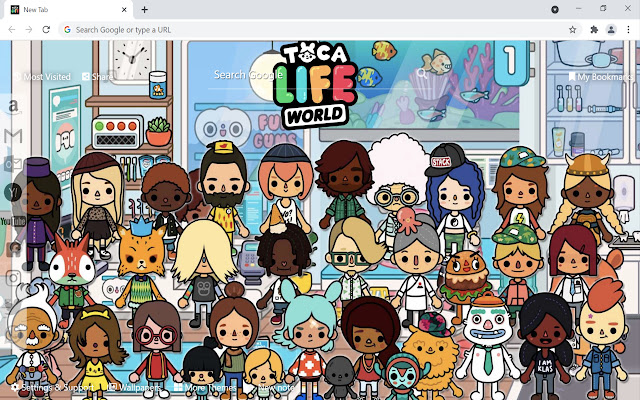Click the dark circular icon in the title bar
The height and width of the screenshot is (400, 640).
tap(555, 9)
